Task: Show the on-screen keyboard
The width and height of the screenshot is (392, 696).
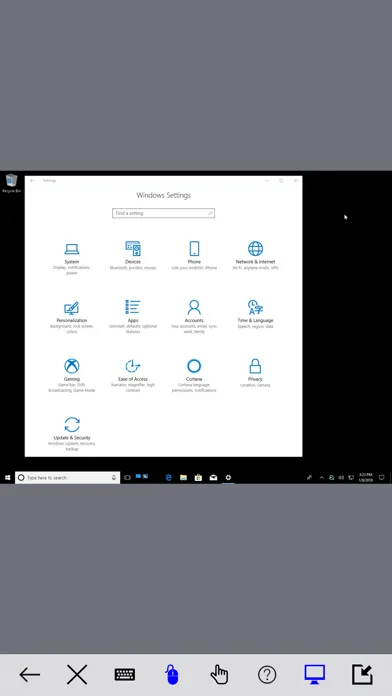Action: (x=125, y=675)
